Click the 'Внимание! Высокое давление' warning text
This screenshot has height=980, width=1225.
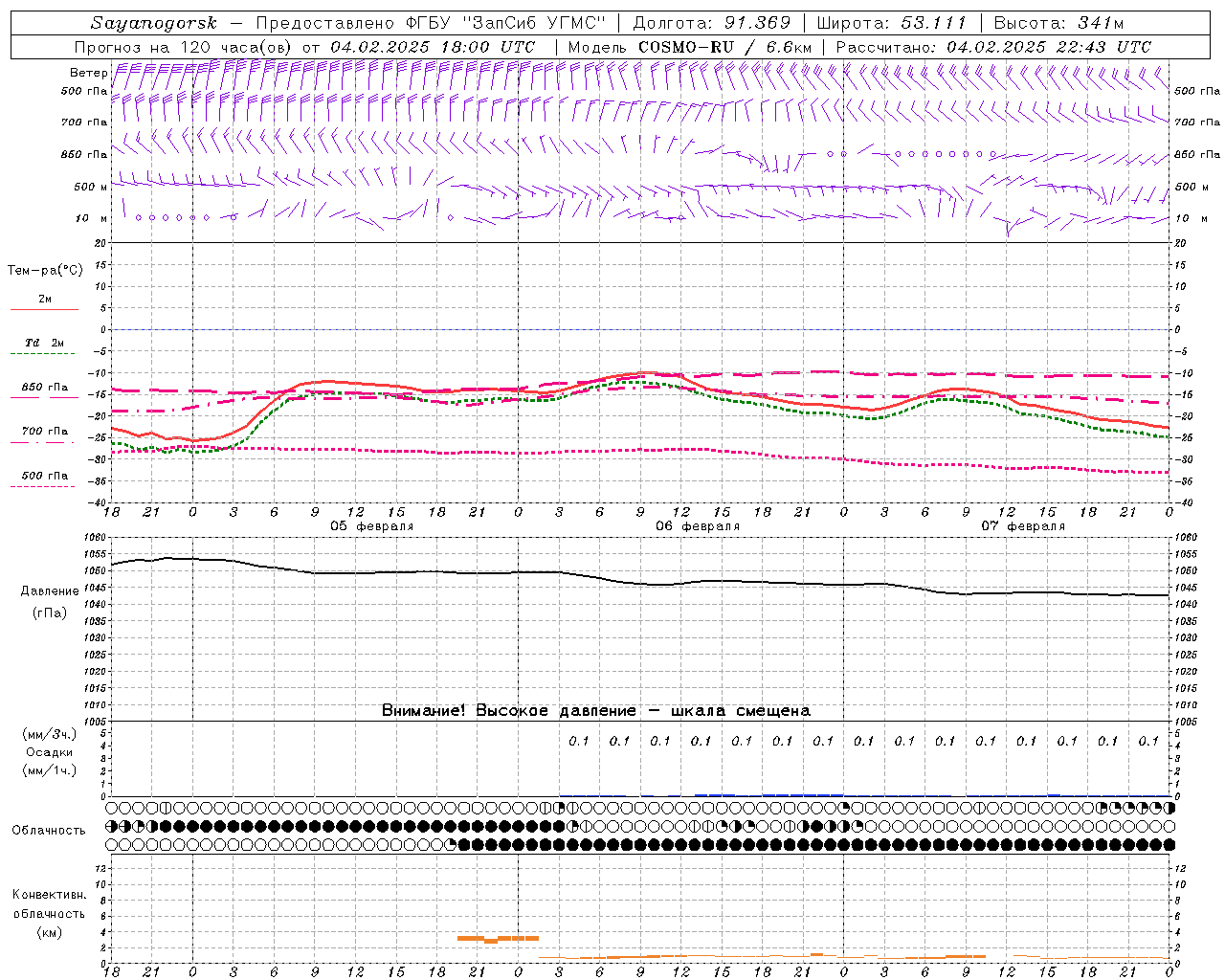pyautogui.click(x=509, y=711)
